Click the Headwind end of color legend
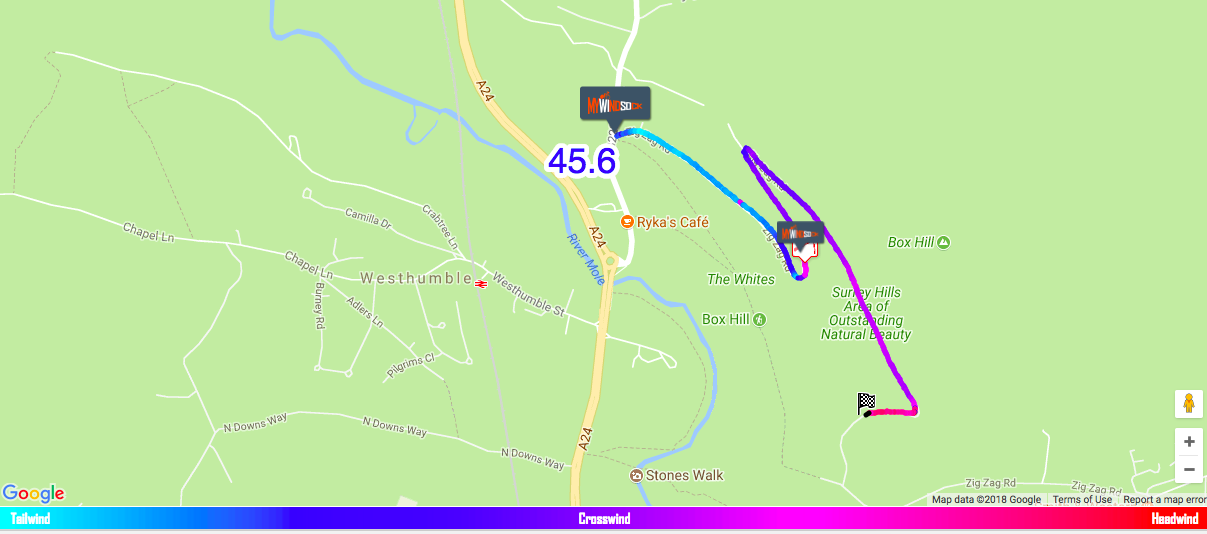Image resolution: width=1207 pixels, height=534 pixels. click(1174, 519)
